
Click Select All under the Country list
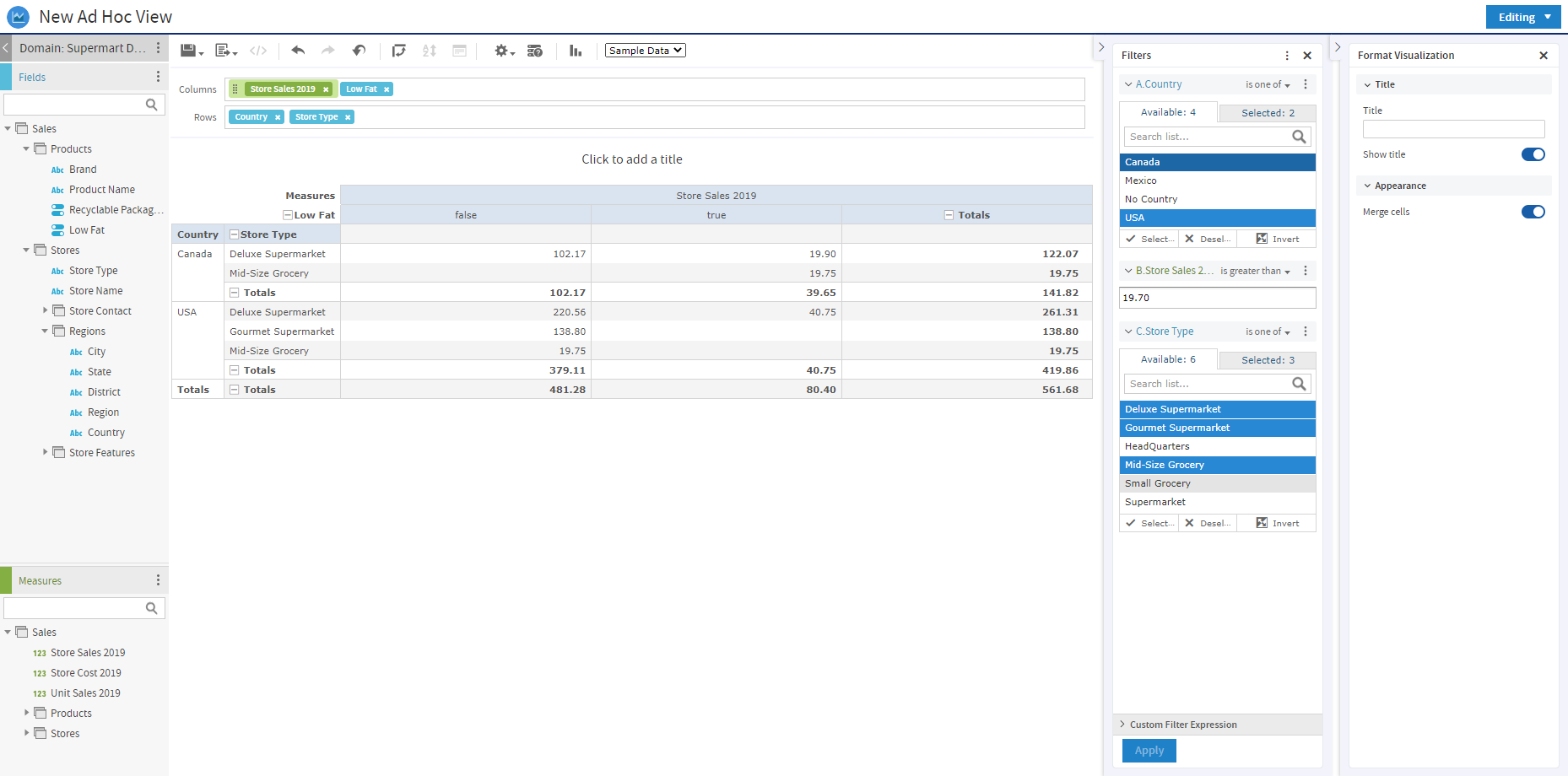tap(1149, 240)
